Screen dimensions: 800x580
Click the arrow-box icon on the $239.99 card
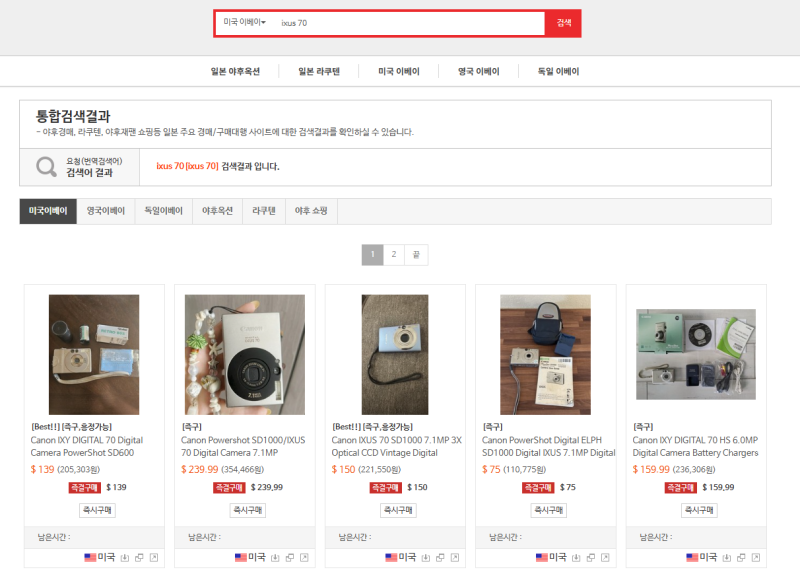304,558
